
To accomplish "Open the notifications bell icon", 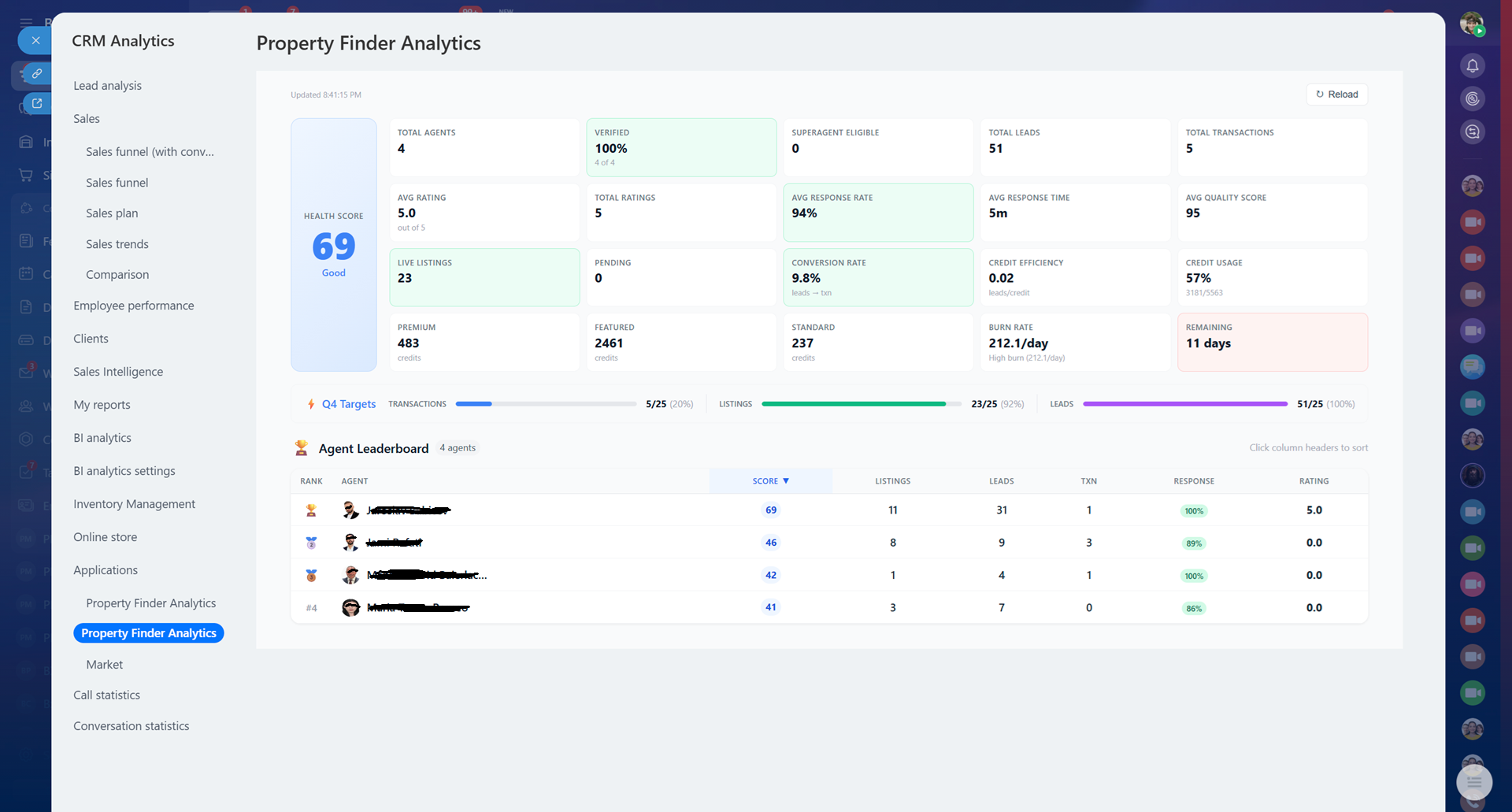I will 1472,65.
